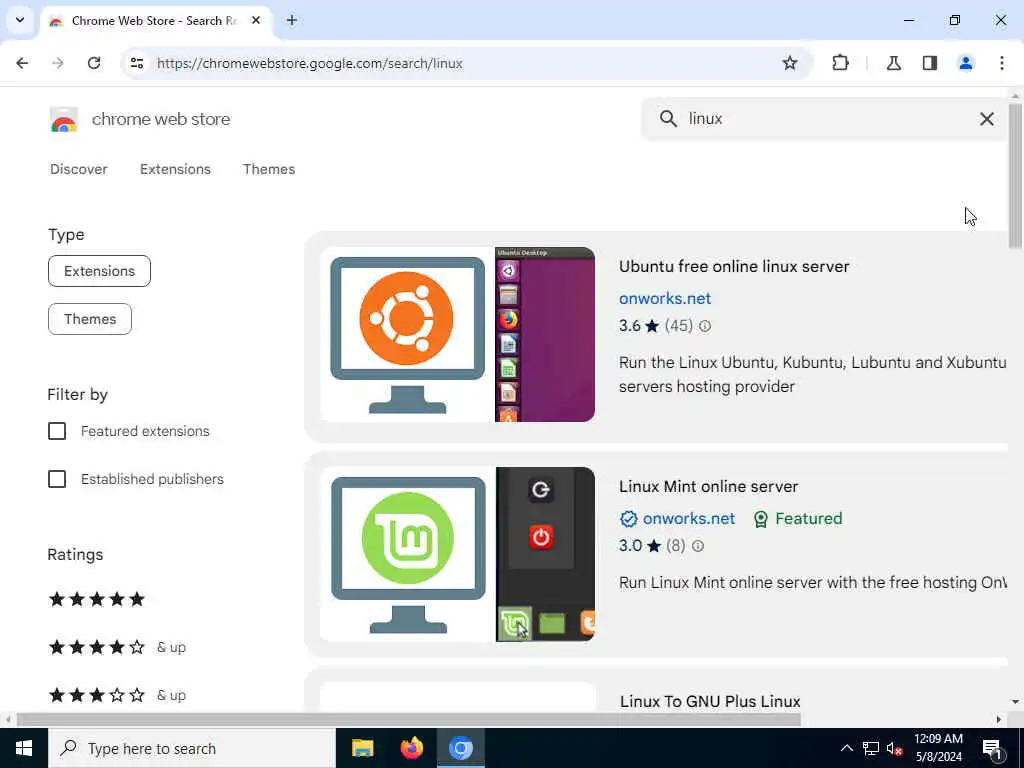Open a new tab with plus button
The height and width of the screenshot is (768, 1024).
tap(292, 21)
